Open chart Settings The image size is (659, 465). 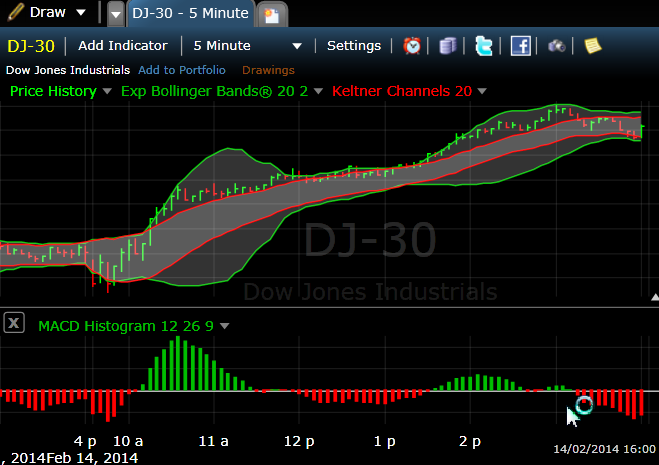(354, 45)
